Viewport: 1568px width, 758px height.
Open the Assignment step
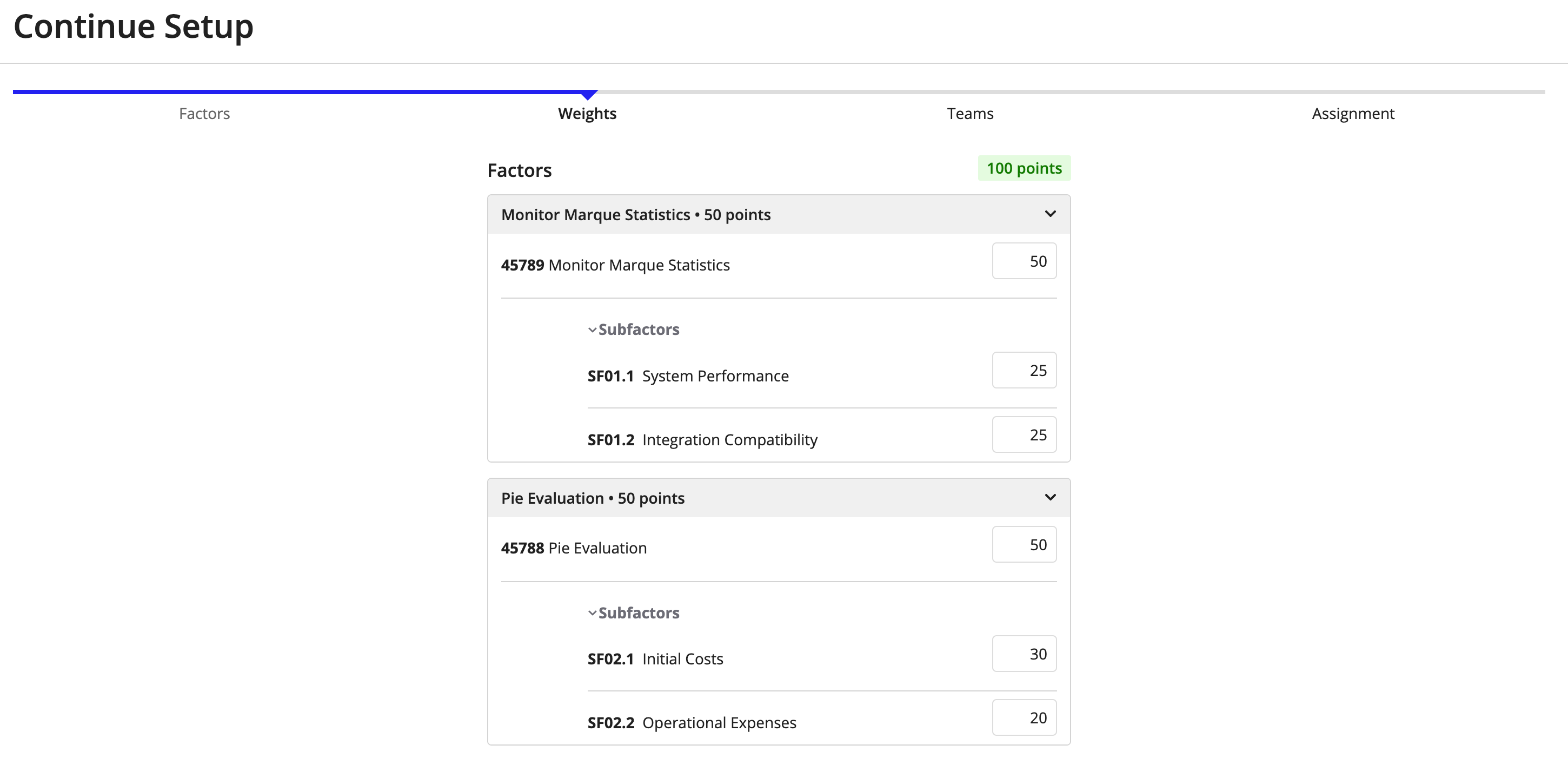[x=1352, y=113]
